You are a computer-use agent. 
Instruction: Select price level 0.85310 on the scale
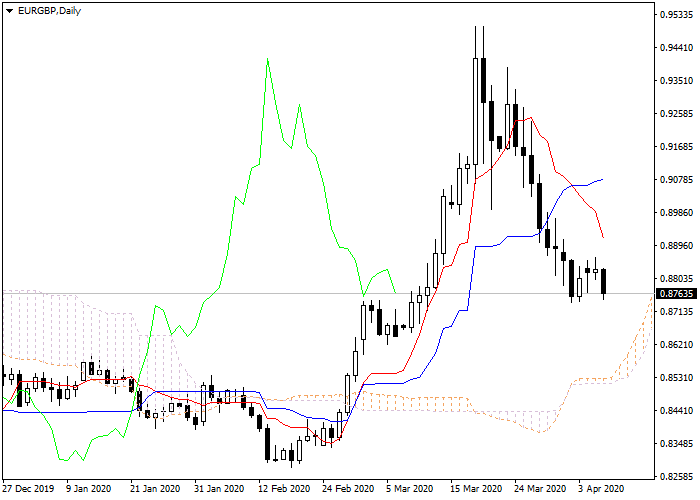676,378
